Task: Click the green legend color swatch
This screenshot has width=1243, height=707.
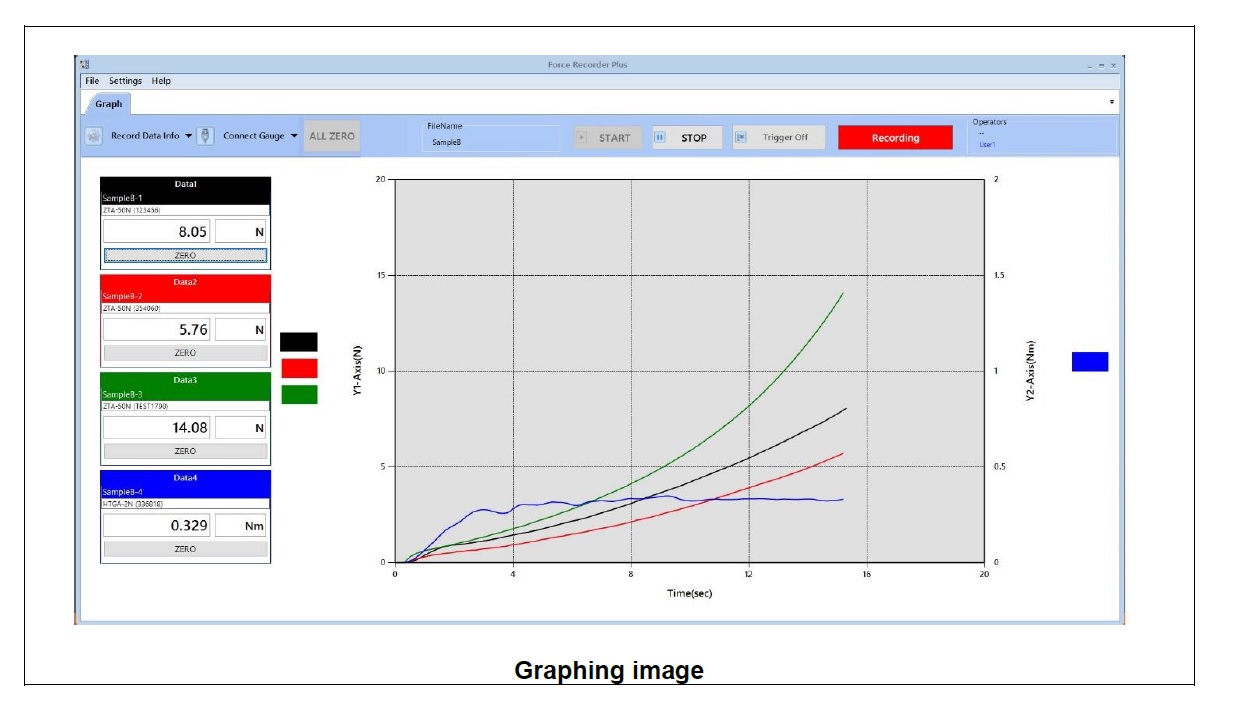Action: pyautogui.click(x=299, y=394)
